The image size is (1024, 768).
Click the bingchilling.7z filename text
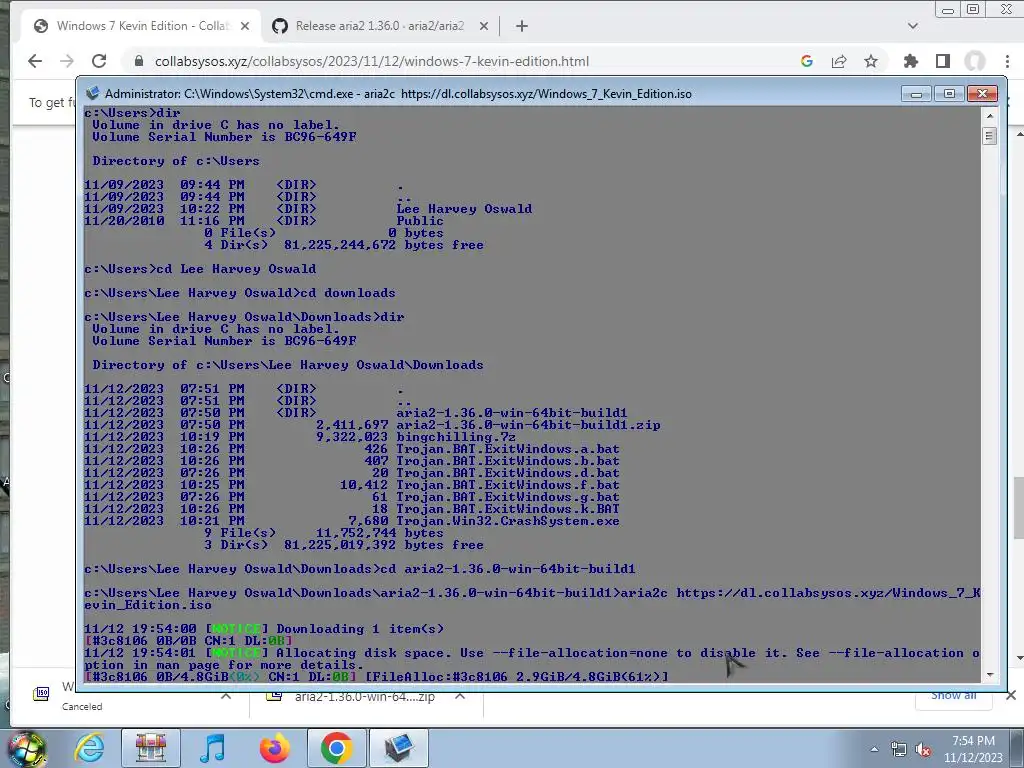(456, 437)
